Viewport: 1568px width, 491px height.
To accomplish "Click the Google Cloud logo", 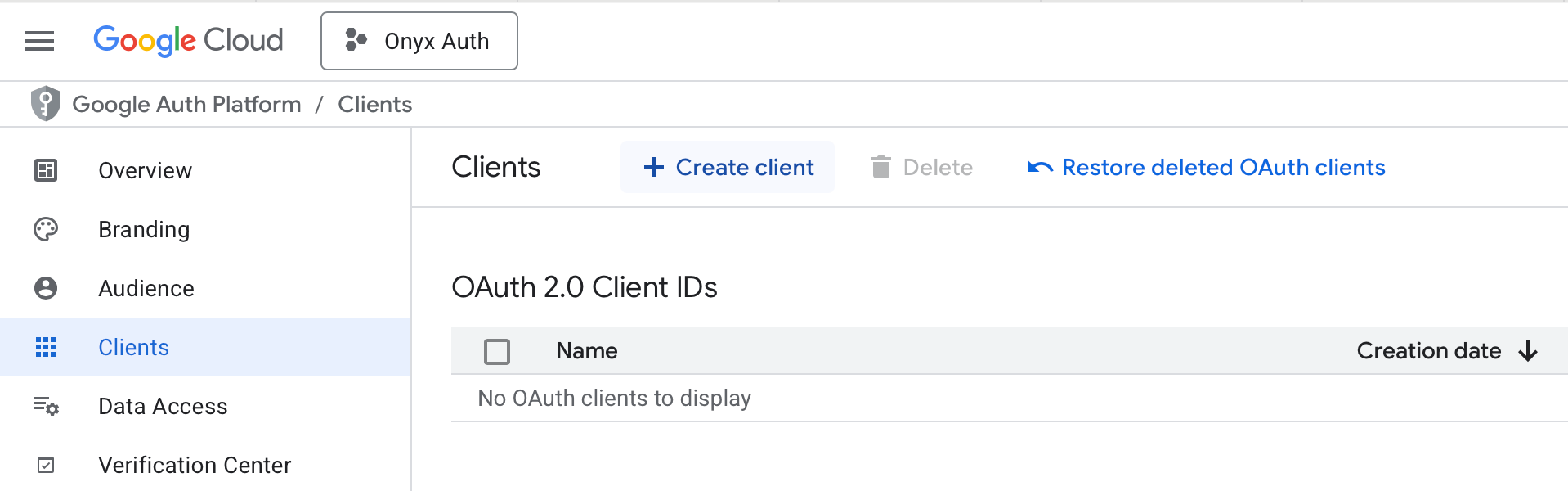I will pyautogui.click(x=188, y=41).
